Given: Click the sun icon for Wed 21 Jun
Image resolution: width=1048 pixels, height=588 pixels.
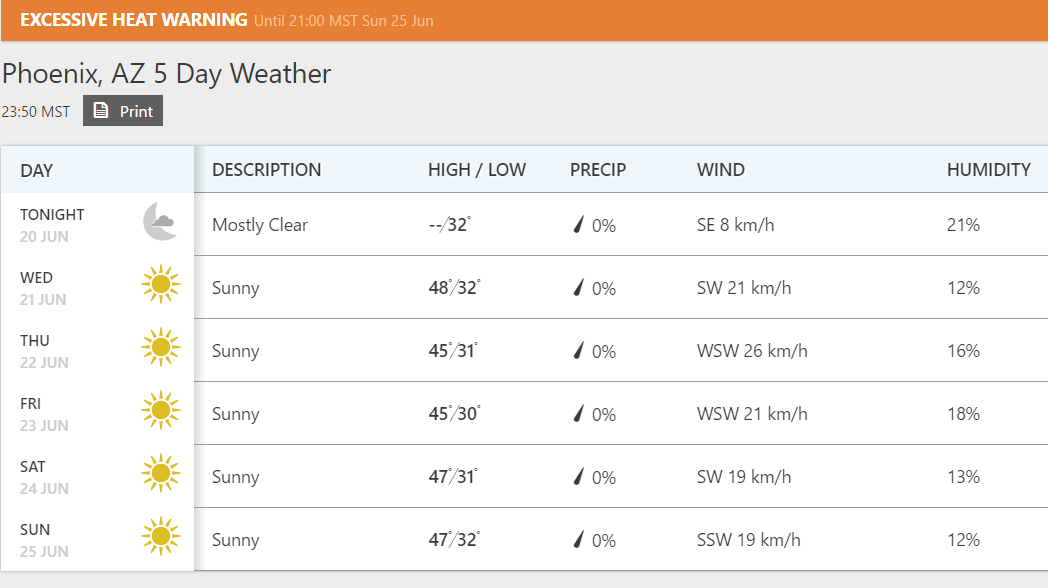Looking at the screenshot, I should pyautogui.click(x=160, y=284).
